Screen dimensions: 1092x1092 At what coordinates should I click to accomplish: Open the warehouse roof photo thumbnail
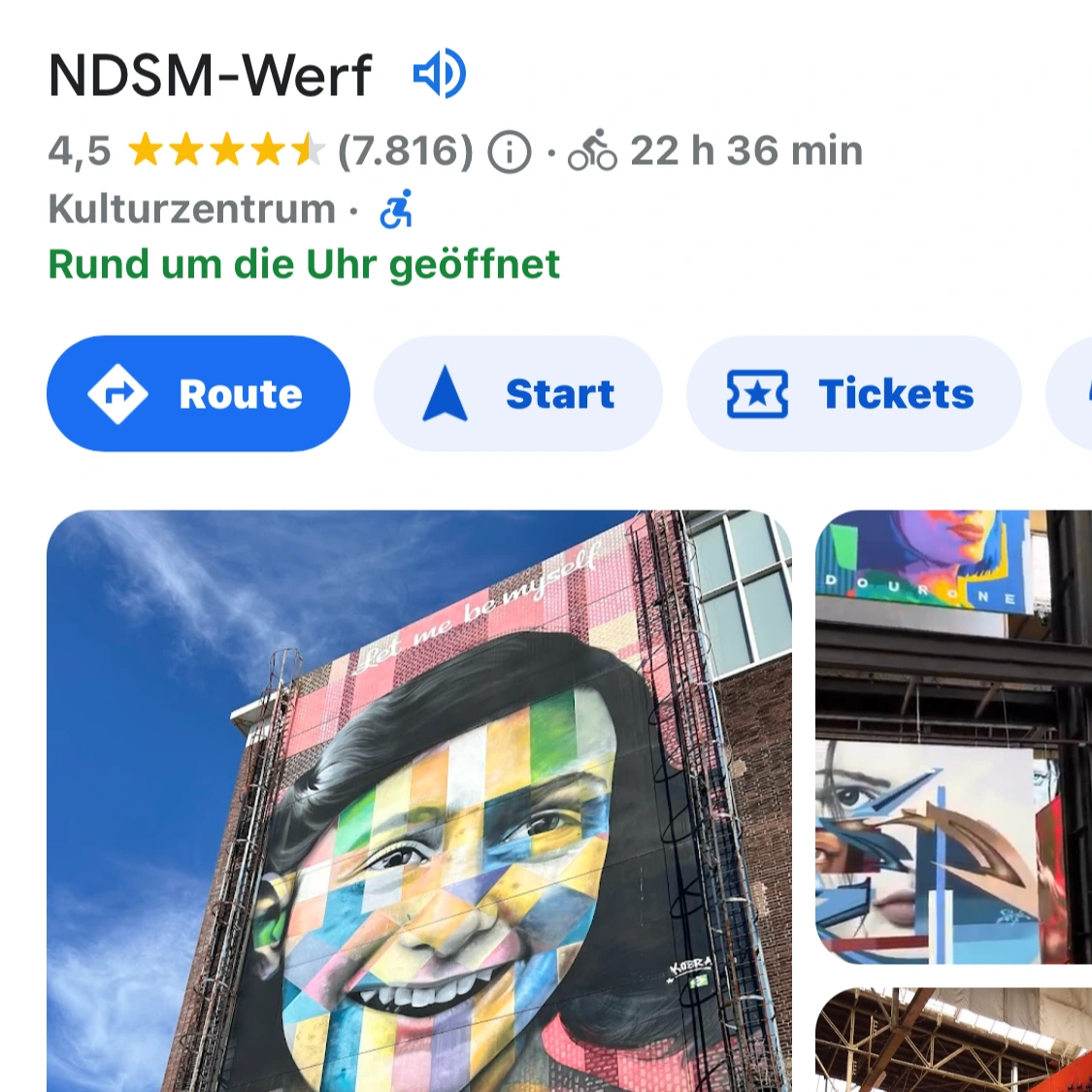[953, 1040]
